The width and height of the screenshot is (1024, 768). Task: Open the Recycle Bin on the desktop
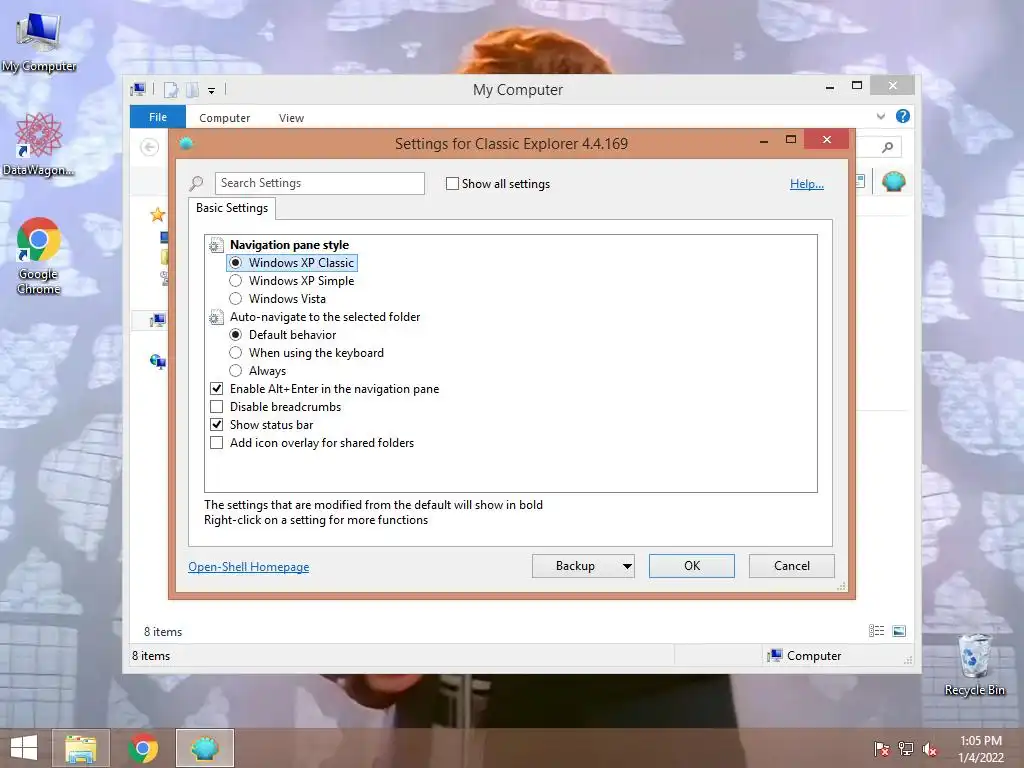coord(974,665)
